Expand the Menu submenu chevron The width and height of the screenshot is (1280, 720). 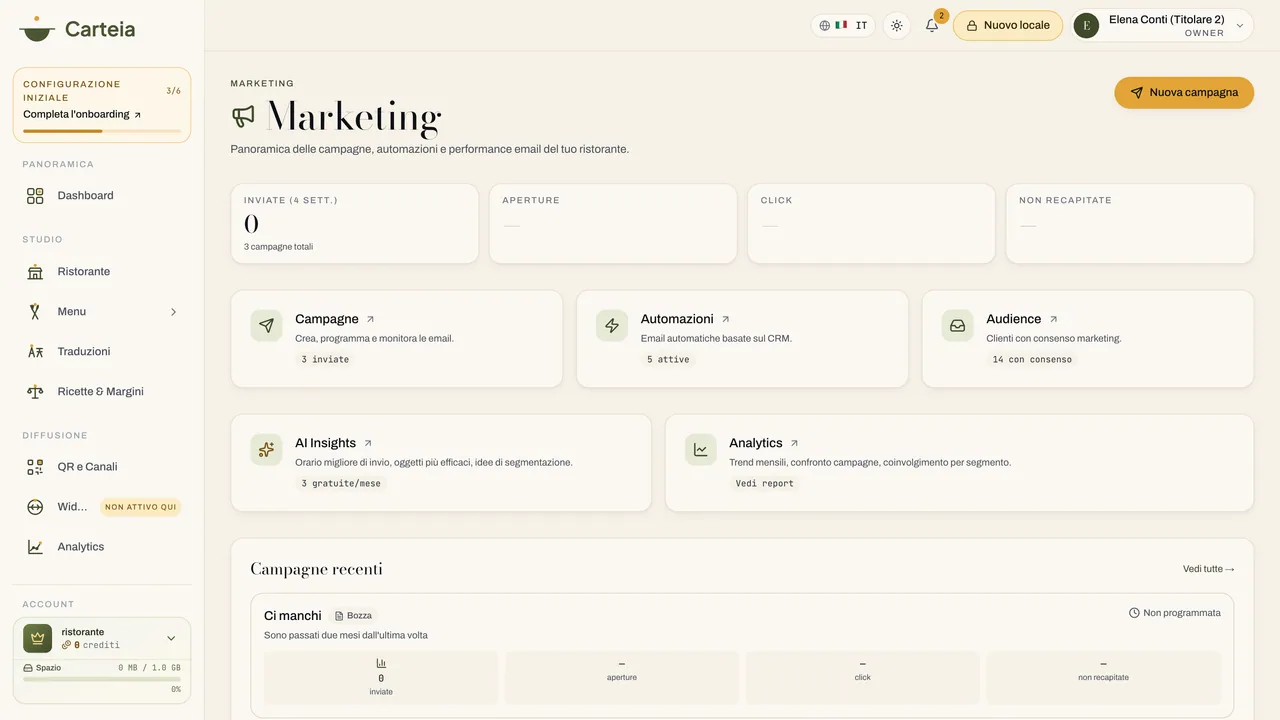tap(173, 312)
